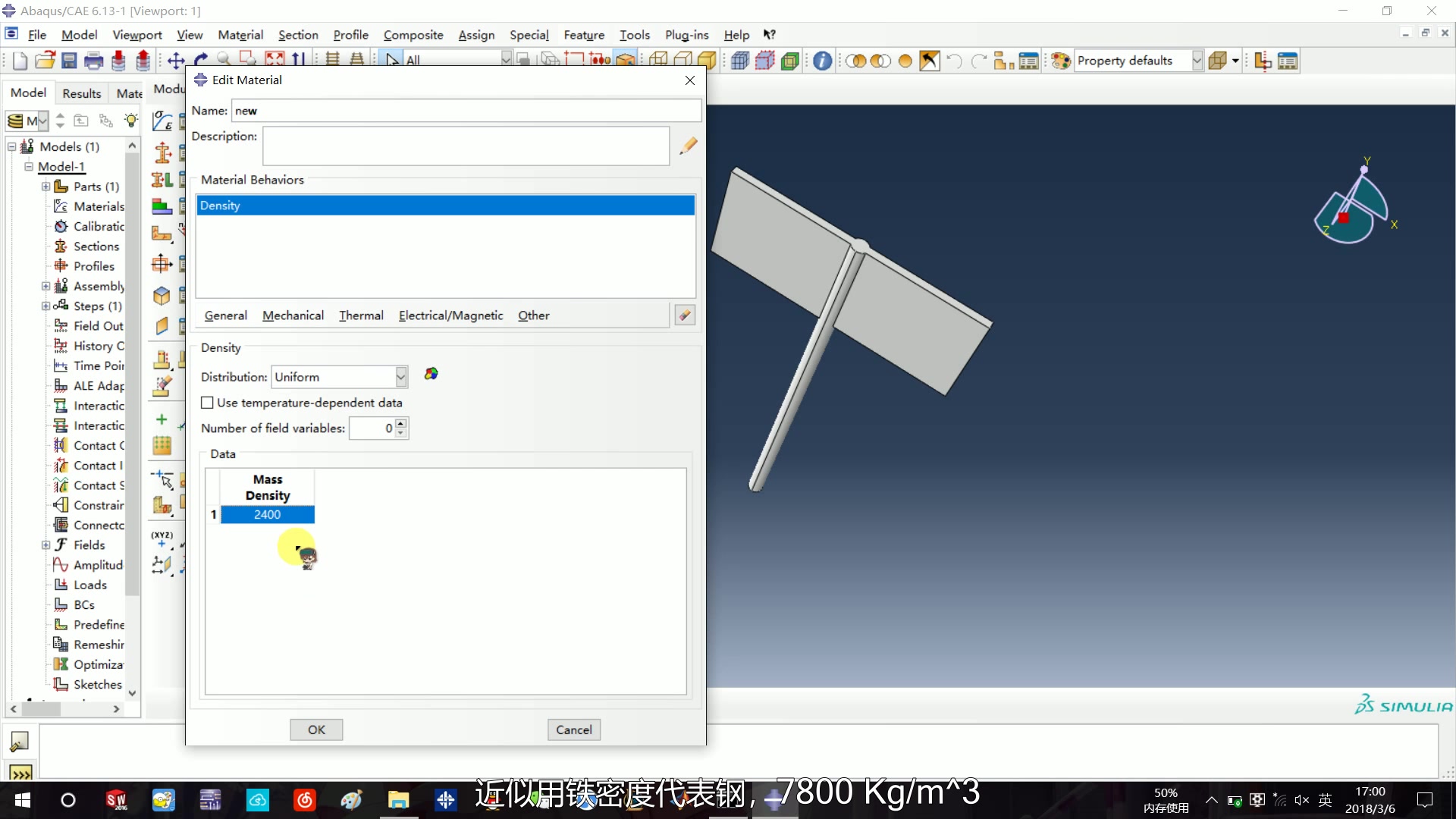Click the OK button to confirm
The image size is (1456, 819).
pos(317,729)
